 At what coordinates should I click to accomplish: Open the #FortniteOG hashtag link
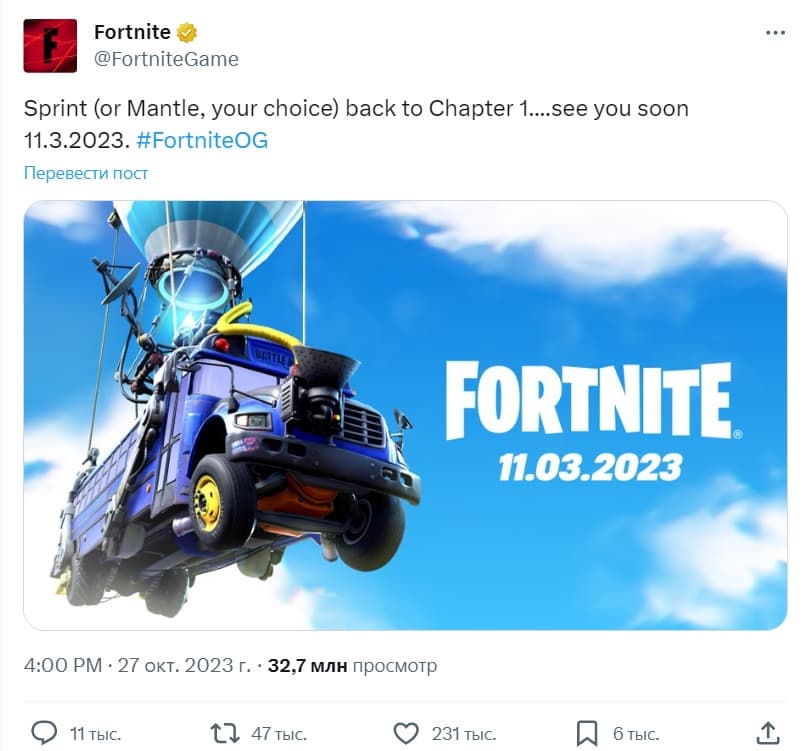202,140
